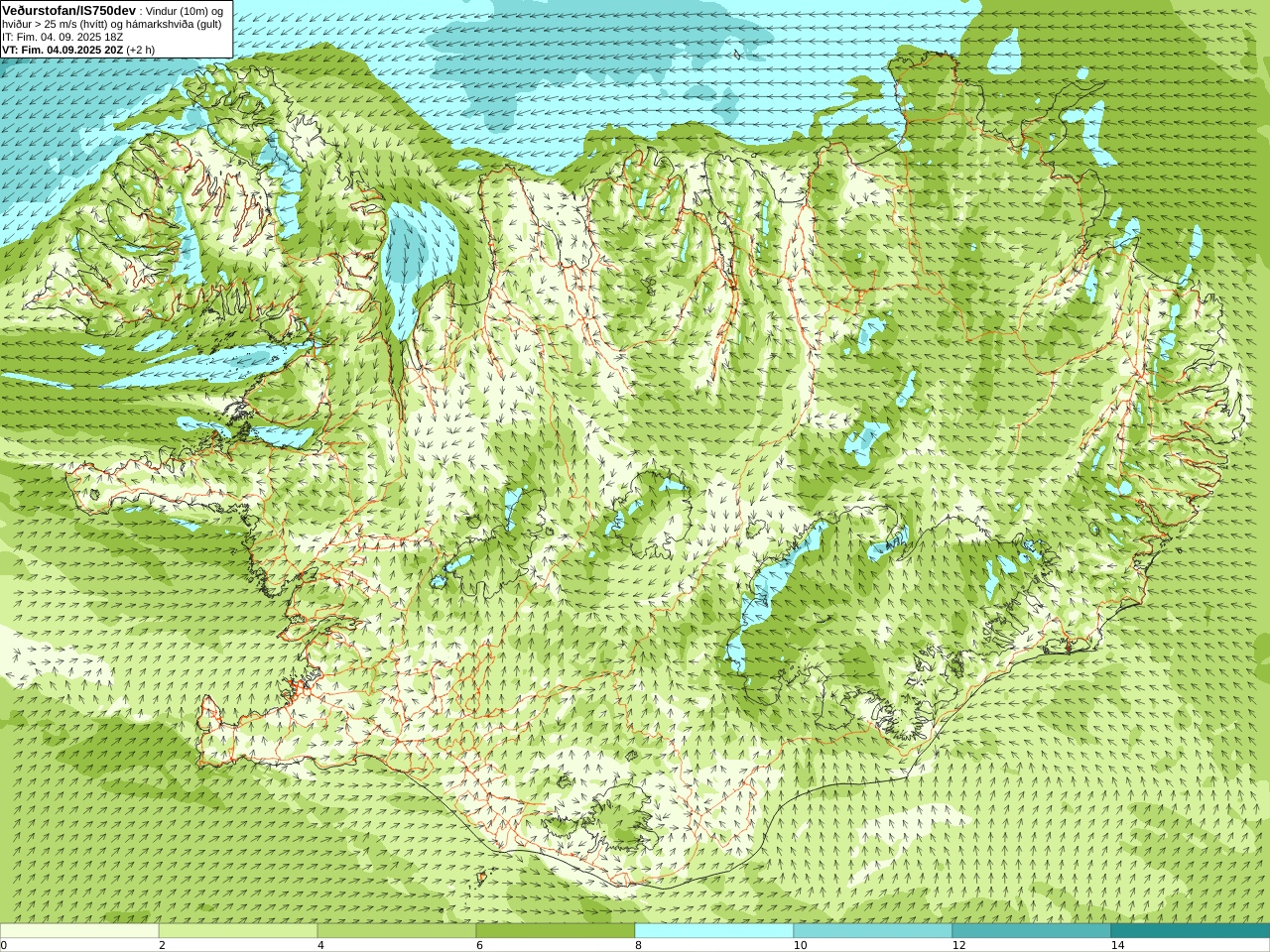Click the green 4–6 m/s legend swatch

click(397, 931)
